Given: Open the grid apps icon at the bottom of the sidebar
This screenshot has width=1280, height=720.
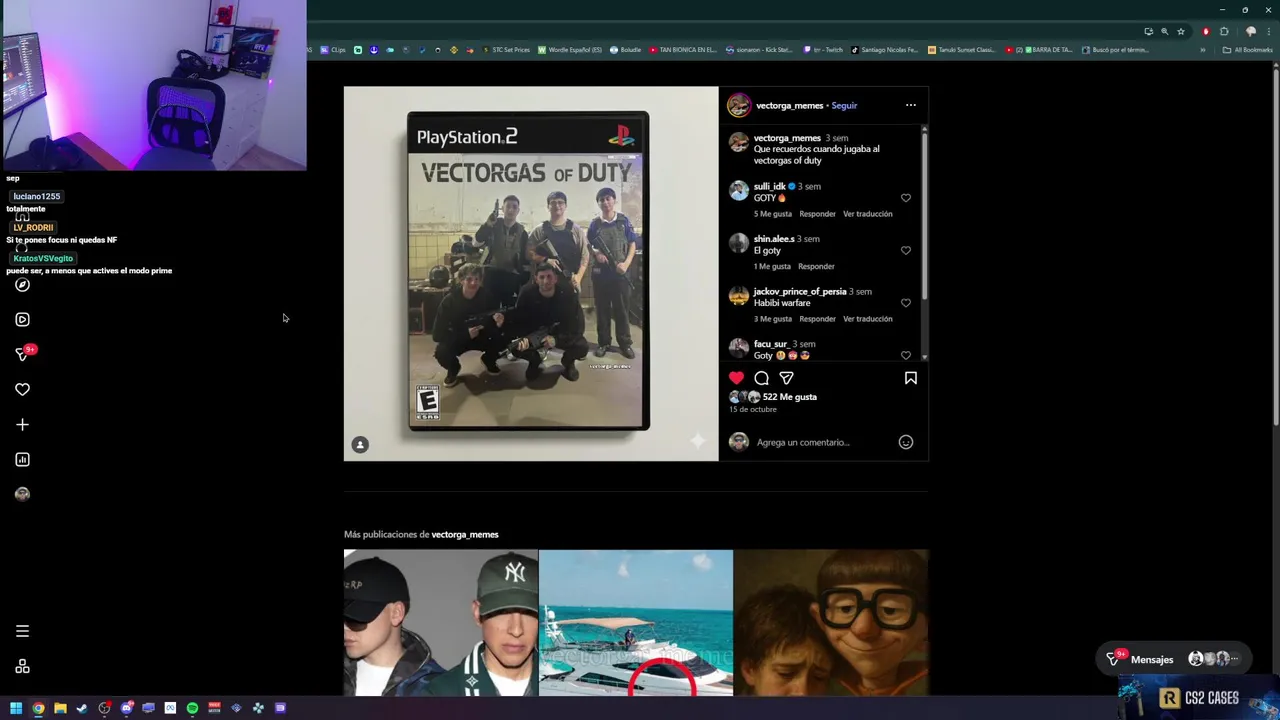Looking at the screenshot, I should coord(22,667).
